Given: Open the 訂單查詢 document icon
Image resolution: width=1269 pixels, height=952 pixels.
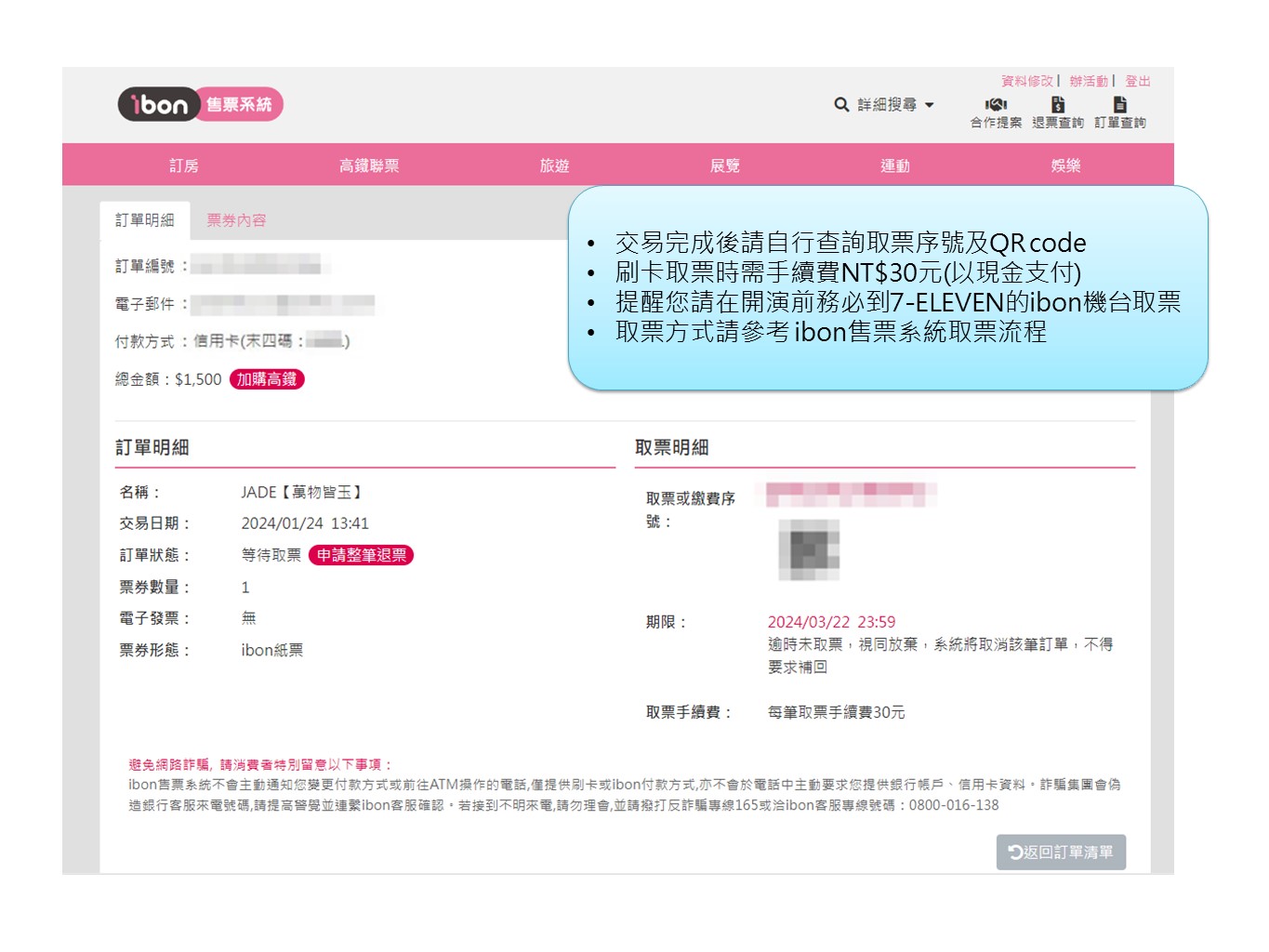Looking at the screenshot, I should click(1120, 105).
